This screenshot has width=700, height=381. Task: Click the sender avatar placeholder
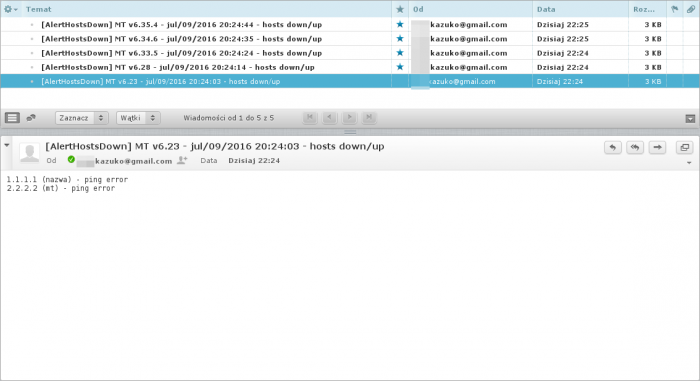coord(29,153)
